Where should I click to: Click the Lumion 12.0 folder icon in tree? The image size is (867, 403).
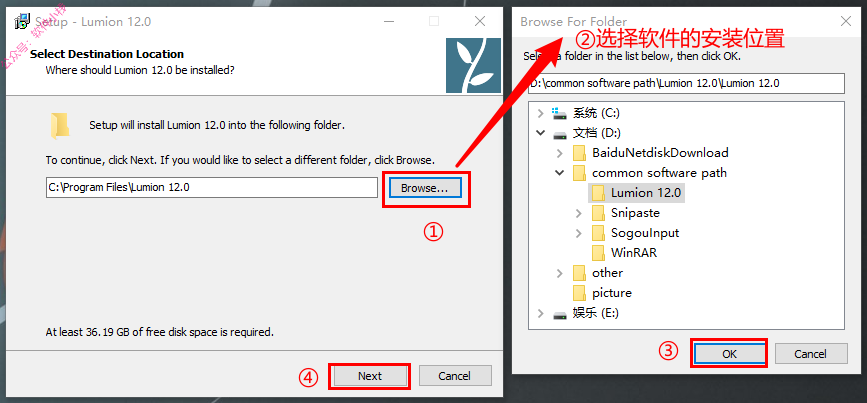598,192
